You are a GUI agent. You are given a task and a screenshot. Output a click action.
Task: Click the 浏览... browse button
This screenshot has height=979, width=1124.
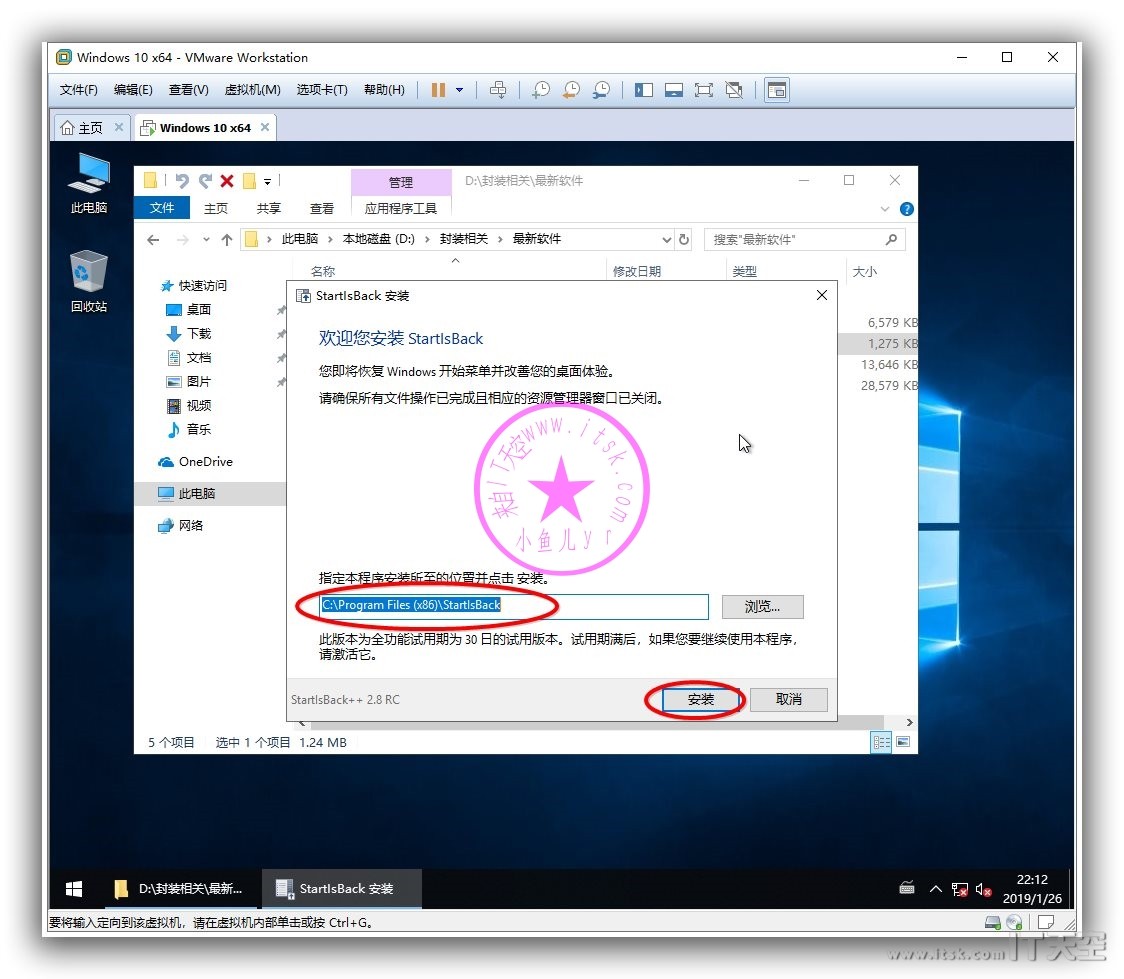pos(763,606)
